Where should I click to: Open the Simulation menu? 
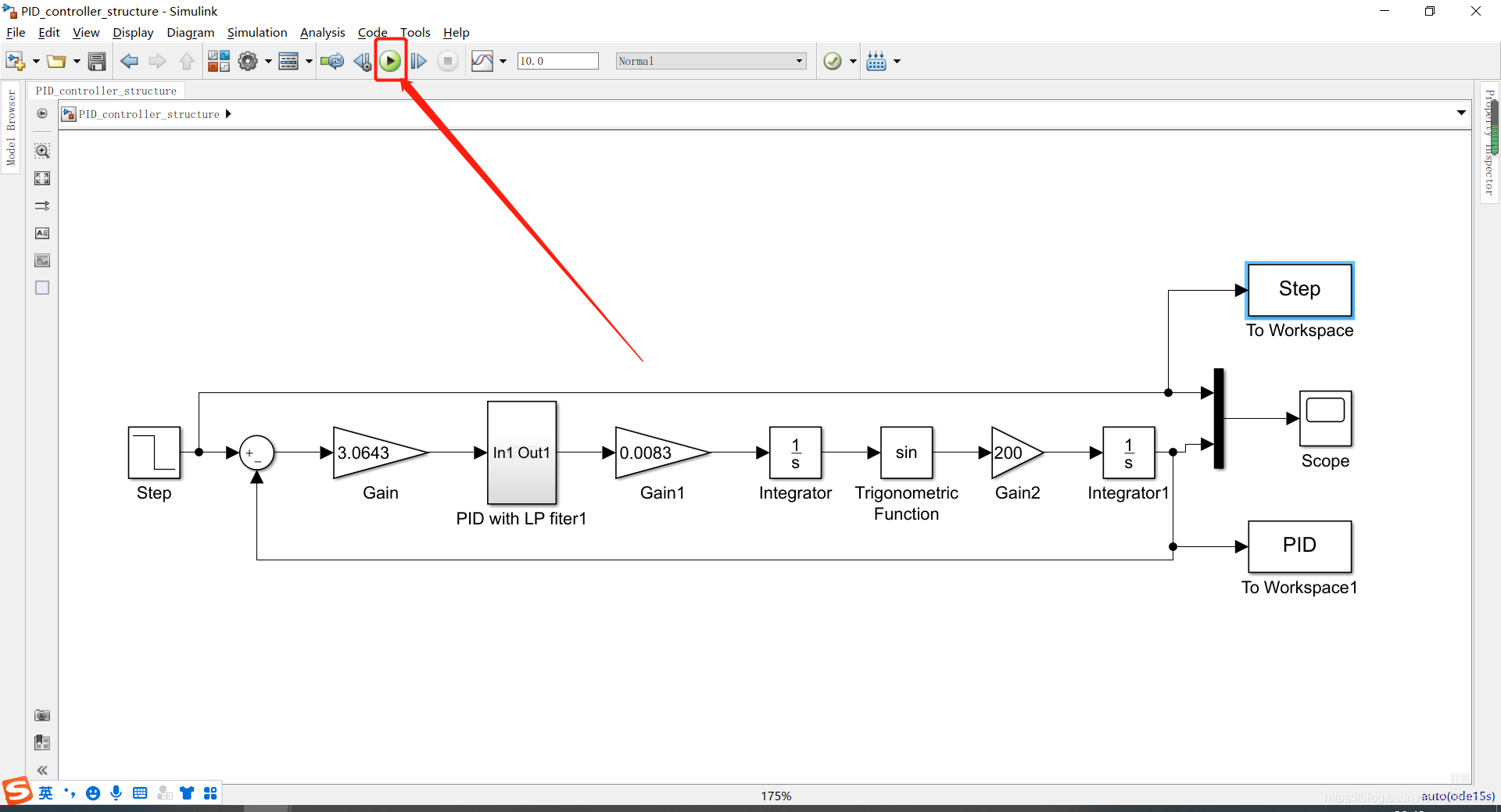pos(256,32)
